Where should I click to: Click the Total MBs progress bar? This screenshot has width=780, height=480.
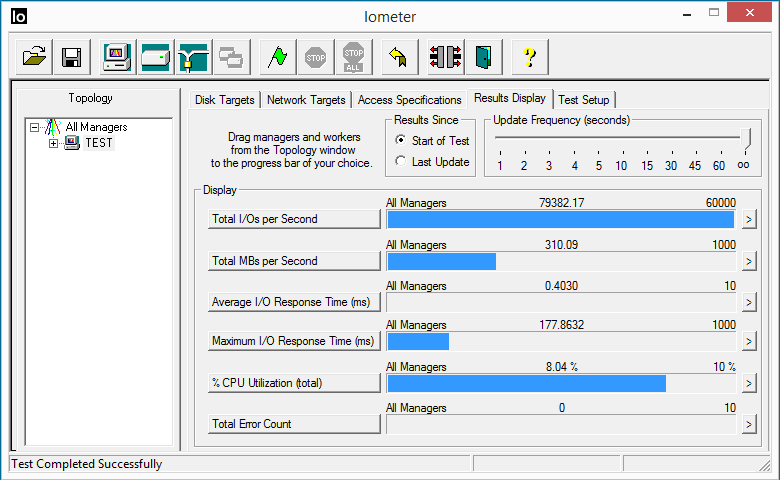(x=561, y=261)
